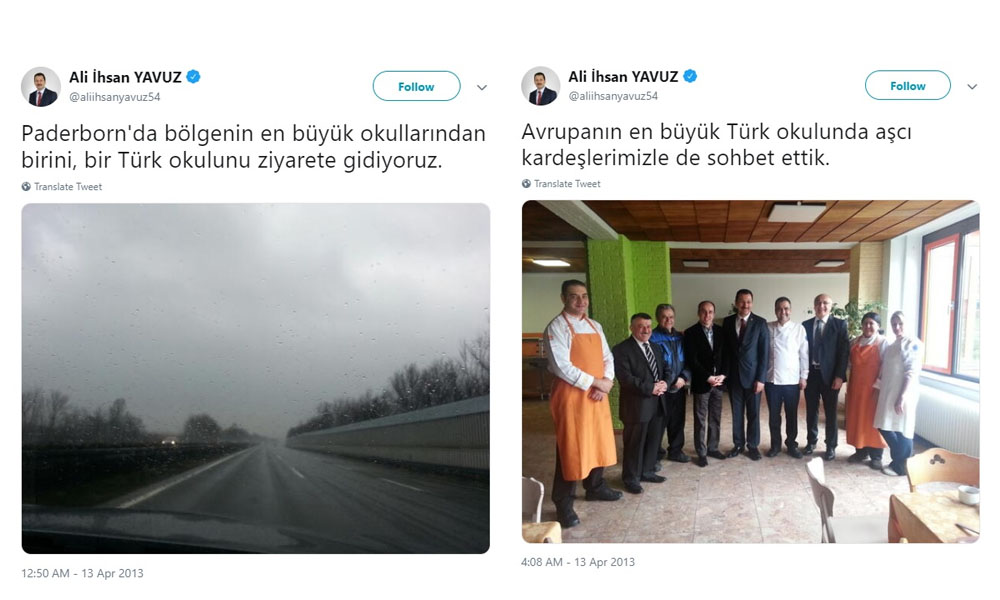Translate the Avrupanın tweet
1000x600 pixels.
567,184
